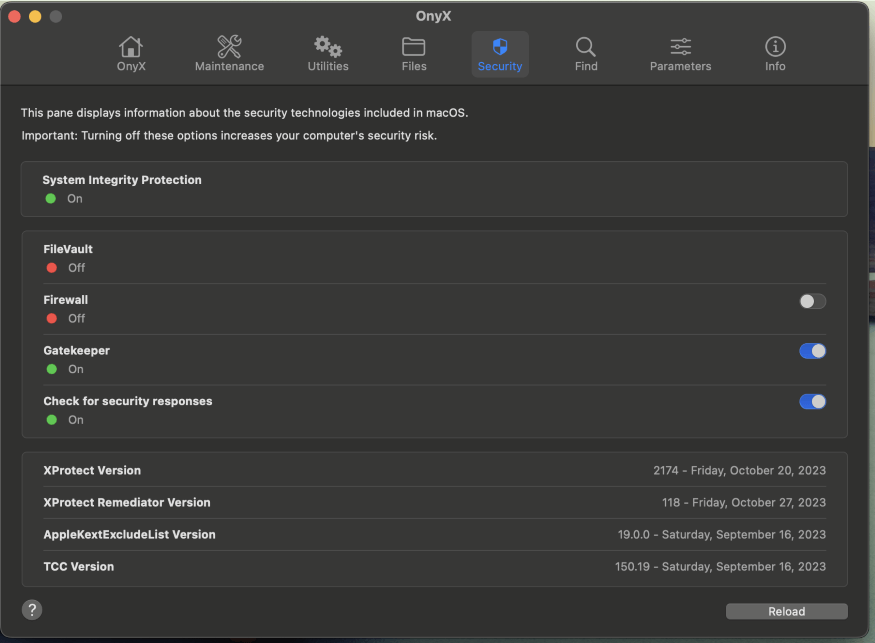Select the TCC value 150.19
Image resolution: width=875 pixels, height=643 pixels.
point(720,567)
